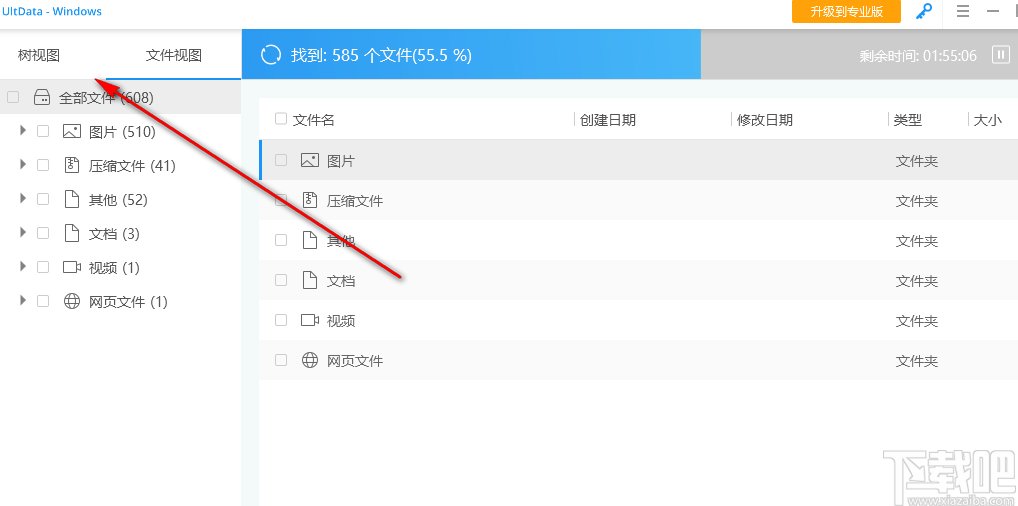Check the list row checkbox for 图片

tap(280, 160)
